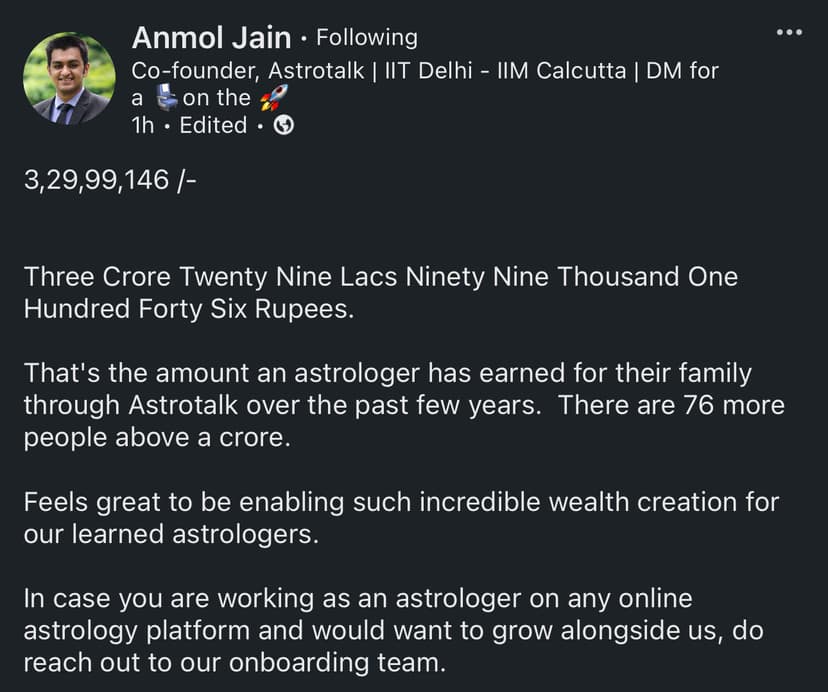Image resolution: width=828 pixels, height=692 pixels.
Task: Click the 'Hundred Forty Six Rupees.' line
Action: tap(189, 308)
